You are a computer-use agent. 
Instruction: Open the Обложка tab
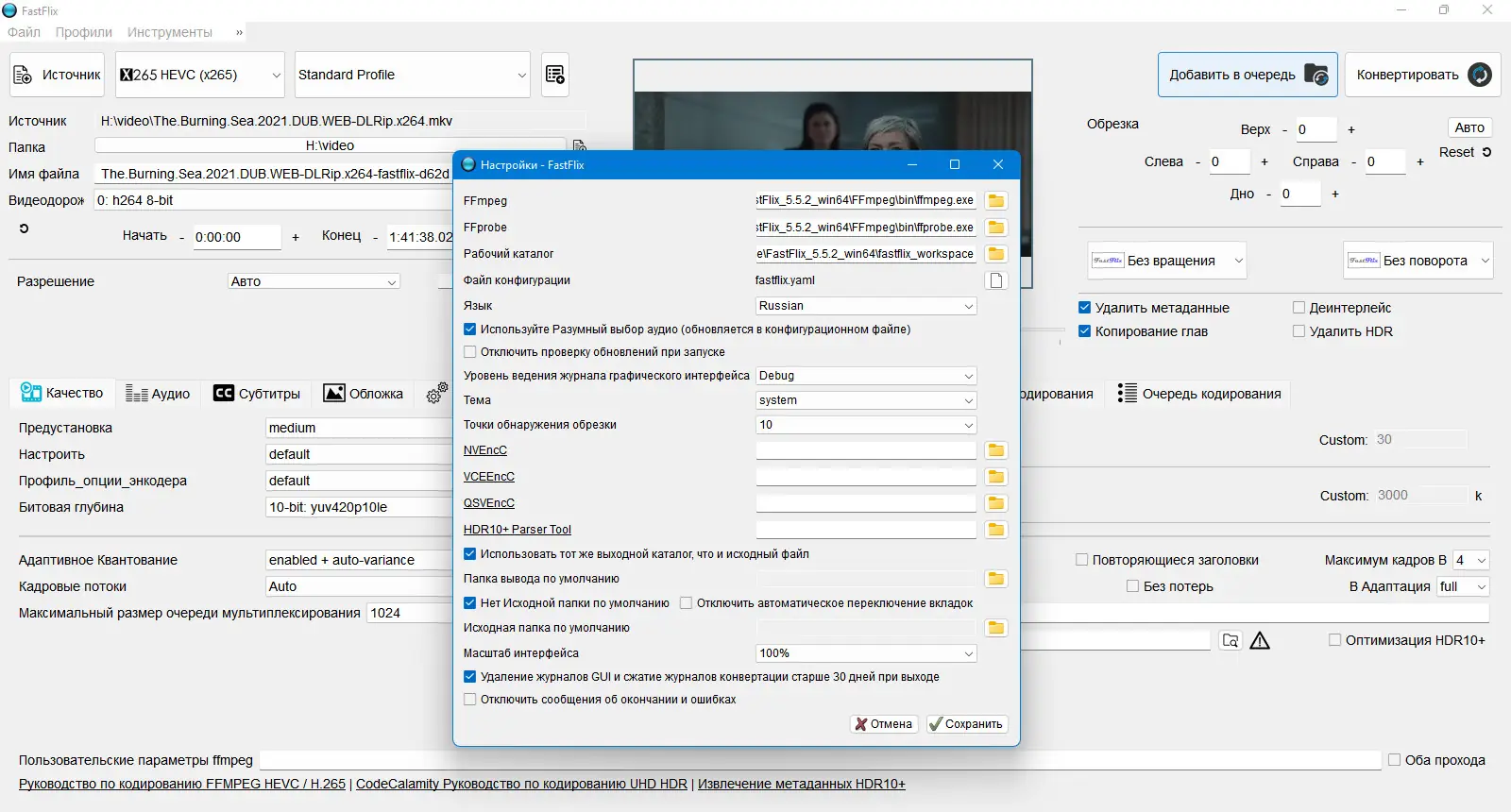364,394
